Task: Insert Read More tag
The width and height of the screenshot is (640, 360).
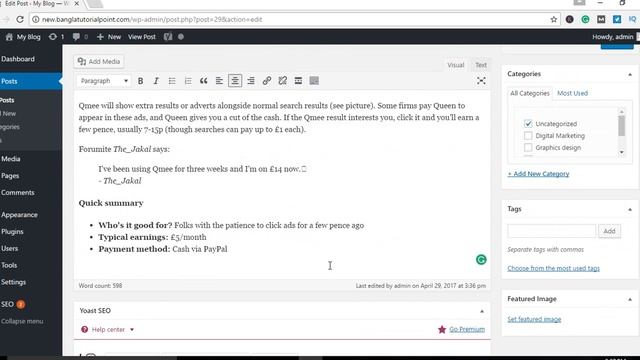Action: coord(298,81)
